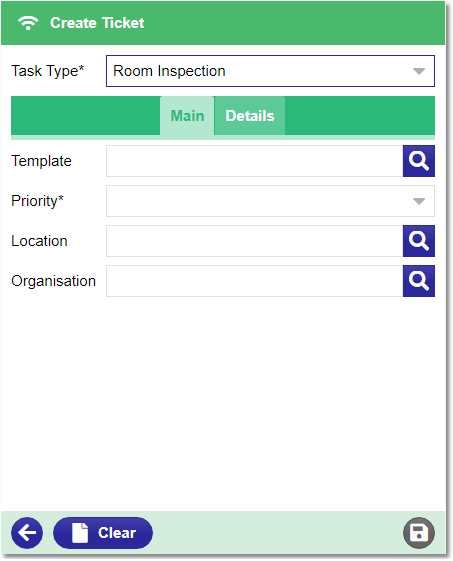Image resolution: width=453 pixels, height=561 pixels.
Task: Expand the Priority dropdown arrow
Action: (419, 201)
